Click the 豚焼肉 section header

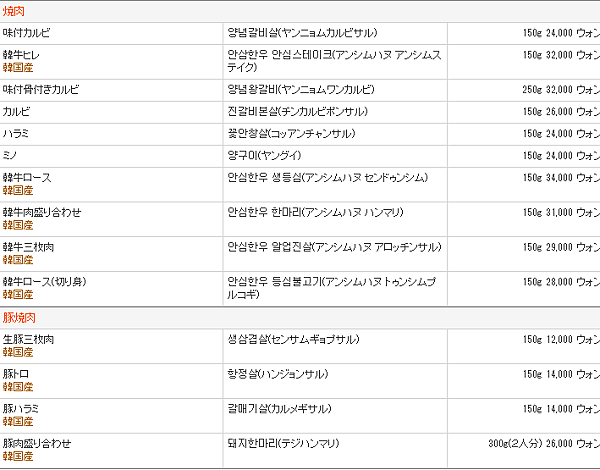tap(20, 317)
